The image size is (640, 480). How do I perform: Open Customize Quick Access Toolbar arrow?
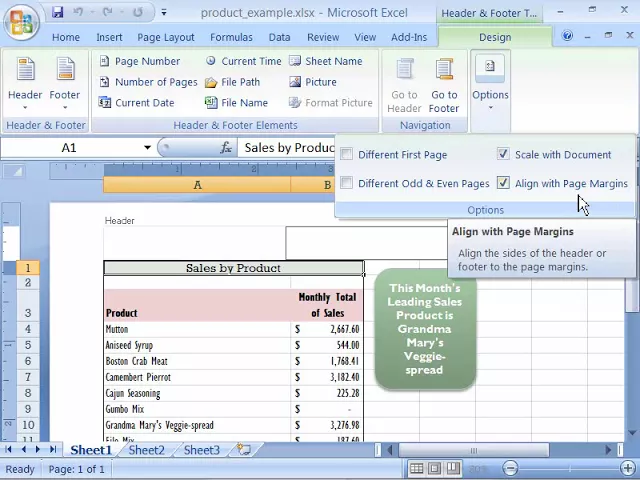point(164,13)
